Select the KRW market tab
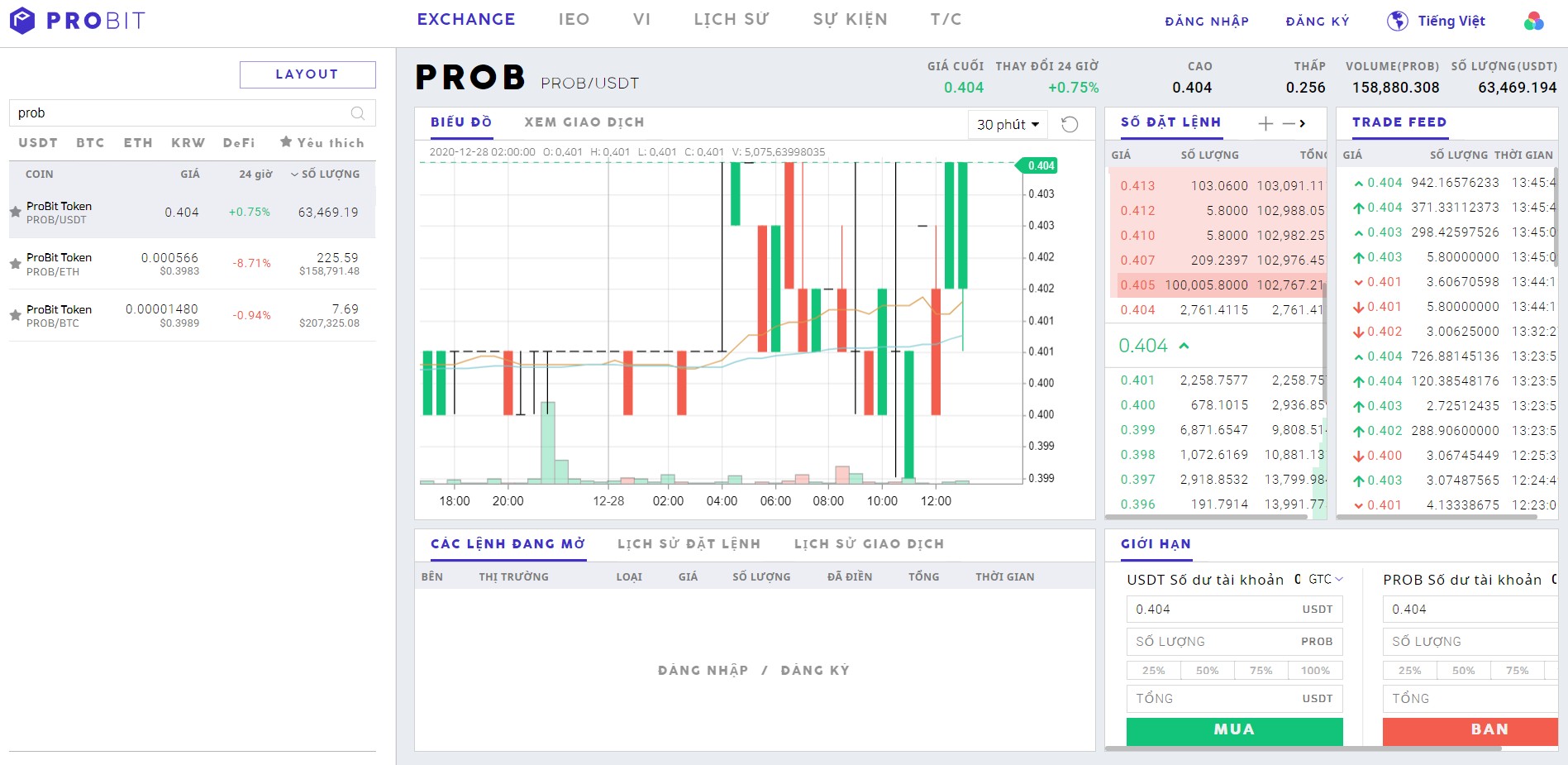This screenshot has height=765, width=1568. tap(188, 142)
